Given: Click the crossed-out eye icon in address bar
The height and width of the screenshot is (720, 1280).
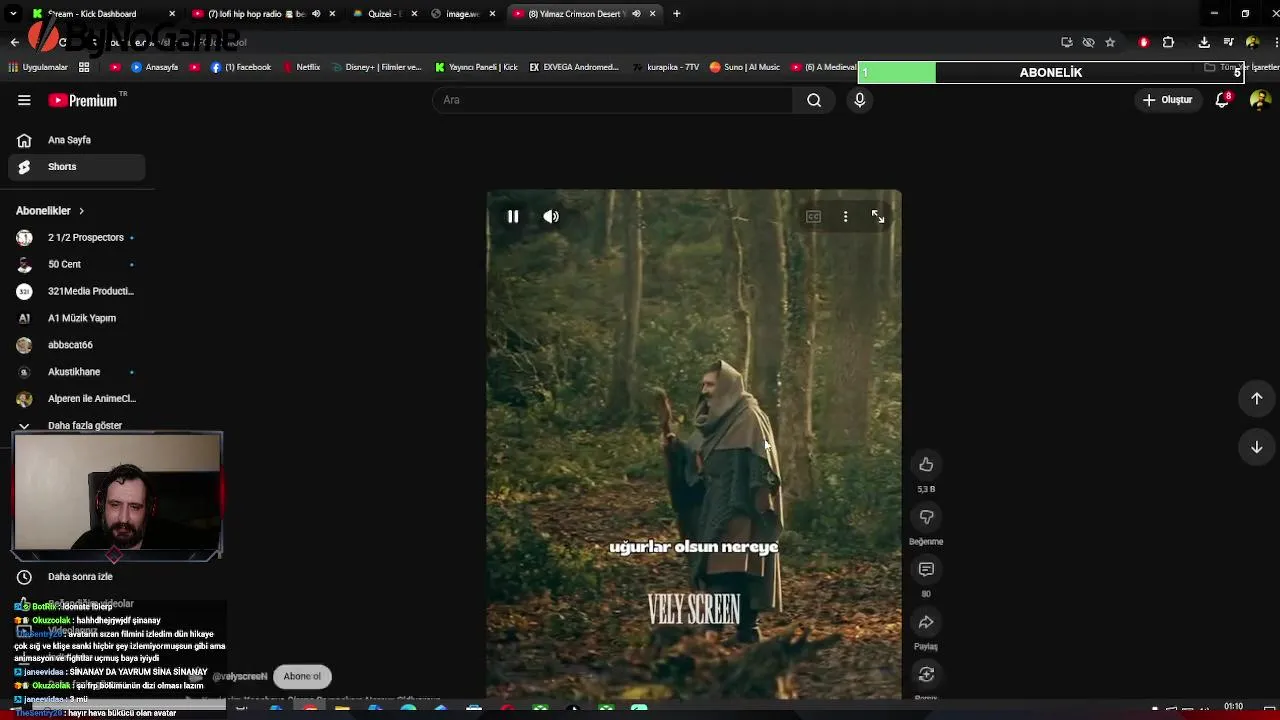Looking at the screenshot, I should tap(1088, 42).
